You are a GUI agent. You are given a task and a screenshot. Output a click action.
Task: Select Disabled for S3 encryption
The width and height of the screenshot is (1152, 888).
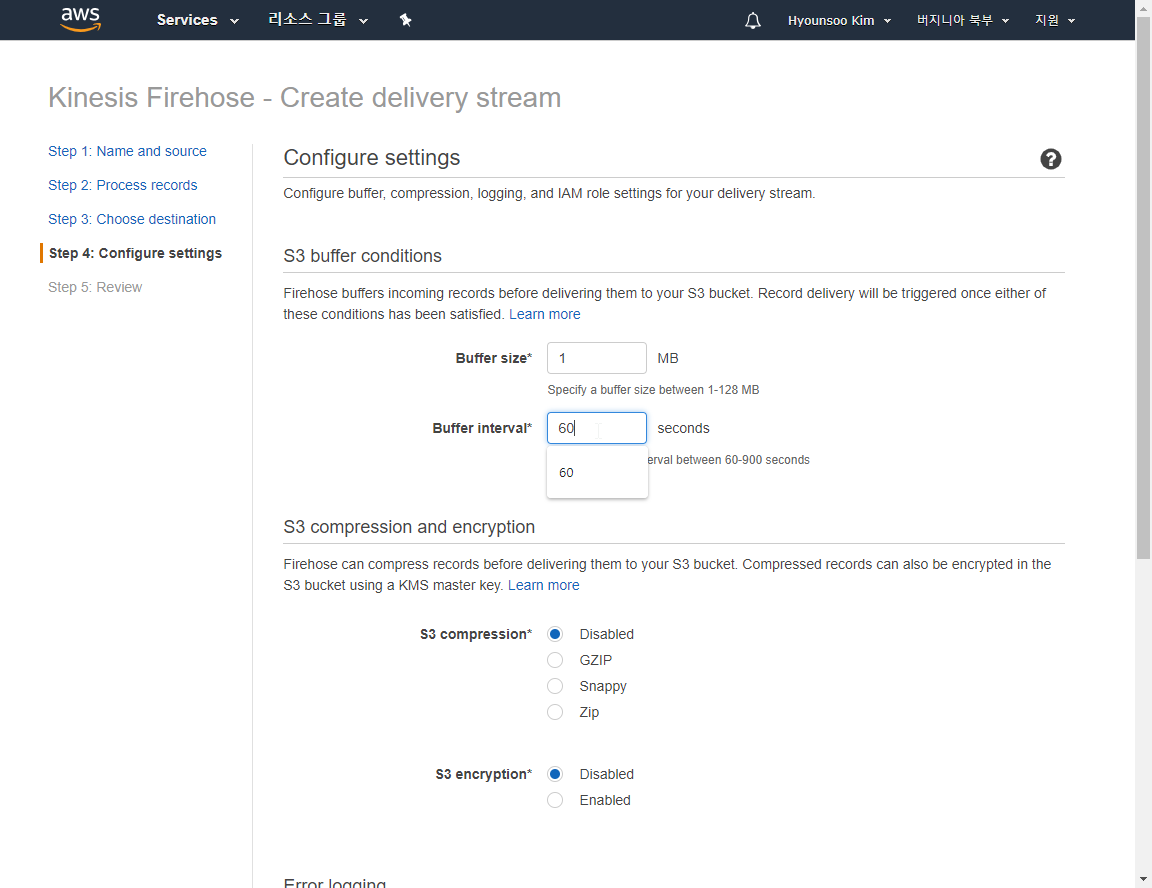coord(555,774)
